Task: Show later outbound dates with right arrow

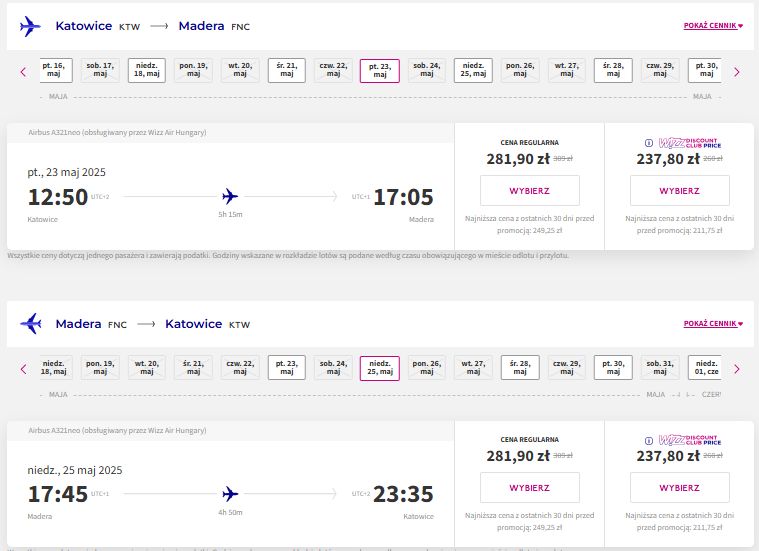Action: [737, 72]
